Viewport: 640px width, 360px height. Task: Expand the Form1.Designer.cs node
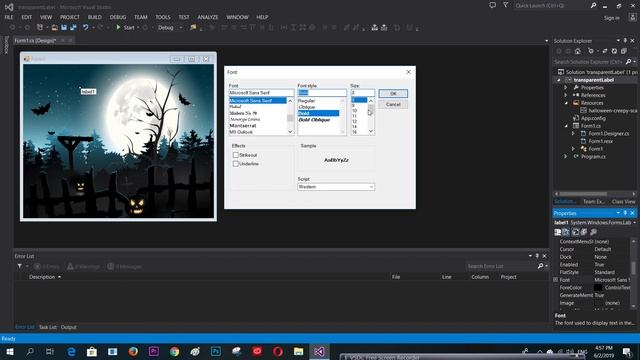pyautogui.click(x=573, y=133)
